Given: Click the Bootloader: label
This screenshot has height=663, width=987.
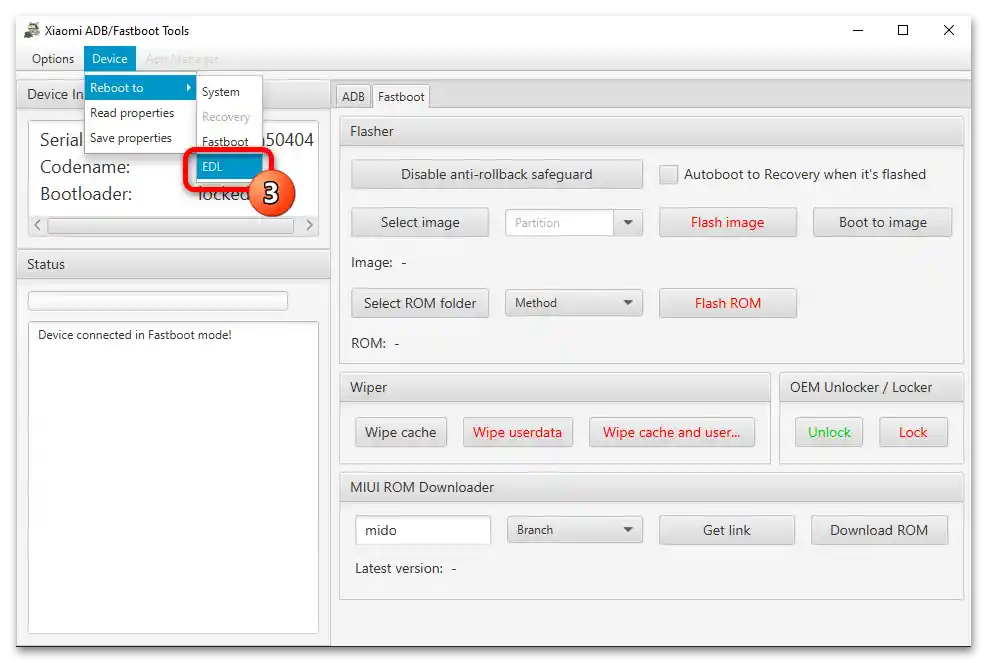Looking at the screenshot, I should 86,194.
